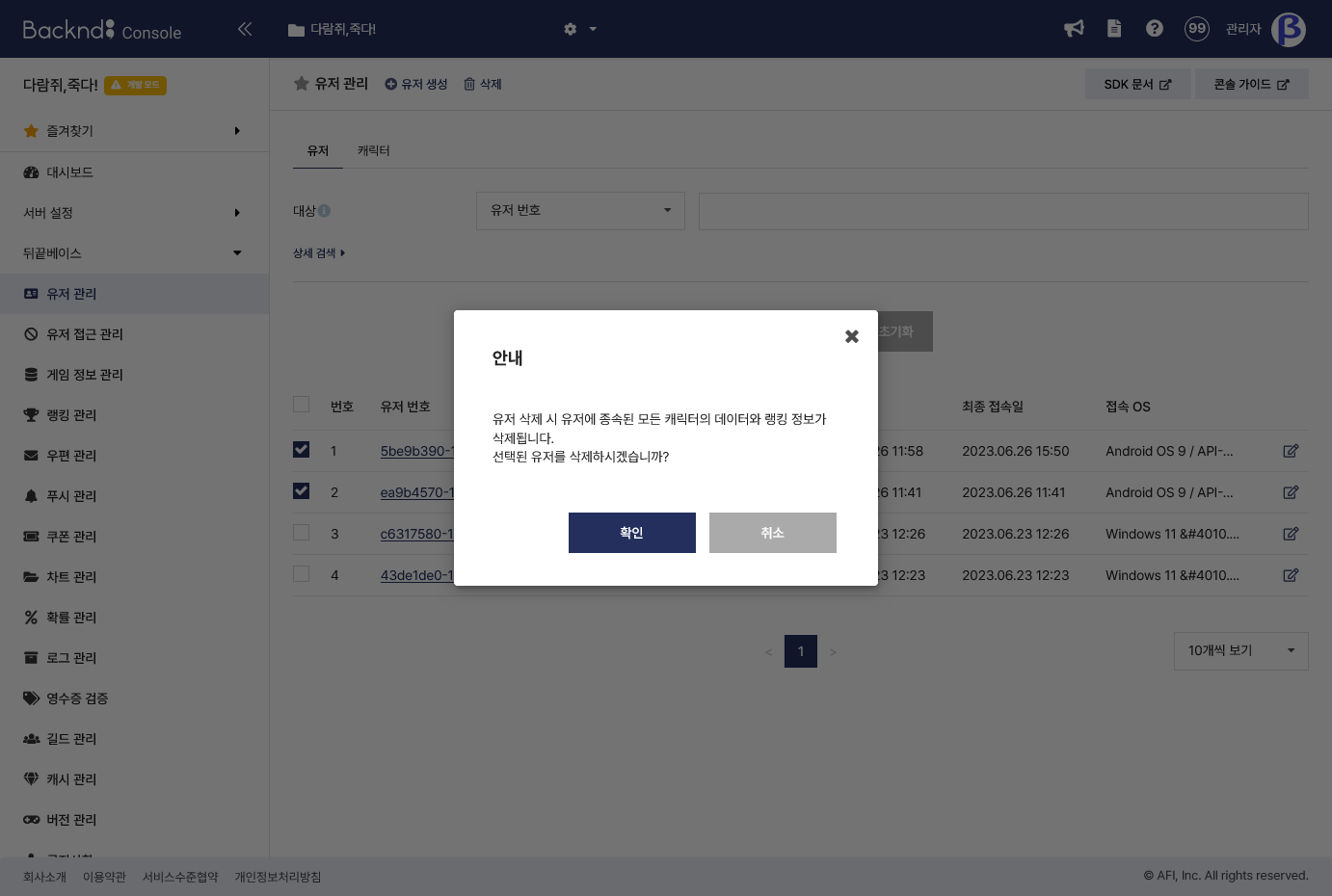This screenshot has width=1332, height=896.
Task: Click the 99 notification badge
Action: 1197,29
